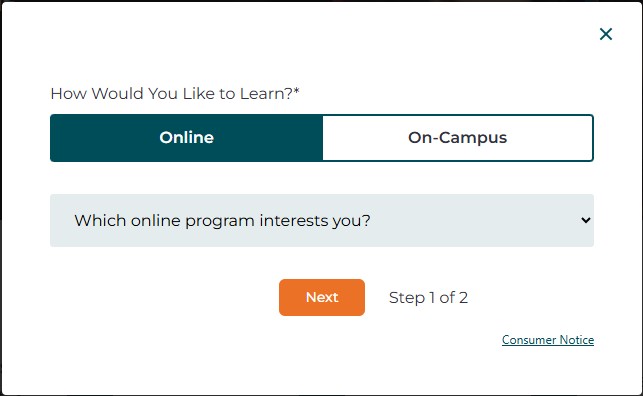Click the Step 1 of 2 indicator
The width and height of the screenshot is (643, 396).
point(428,298)
